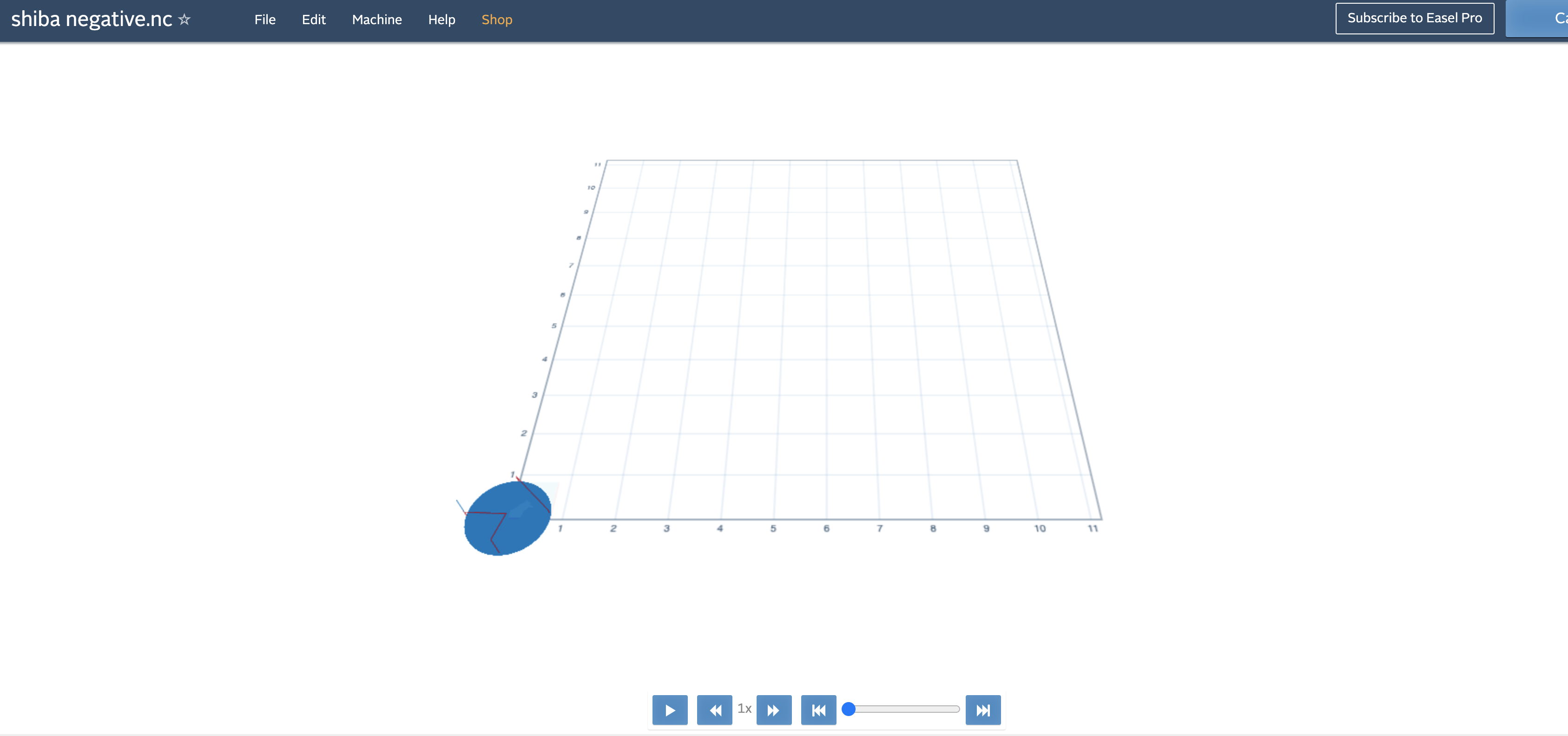
Task: Click the Skip to Beginning button
Action: (x=818, y=710)
